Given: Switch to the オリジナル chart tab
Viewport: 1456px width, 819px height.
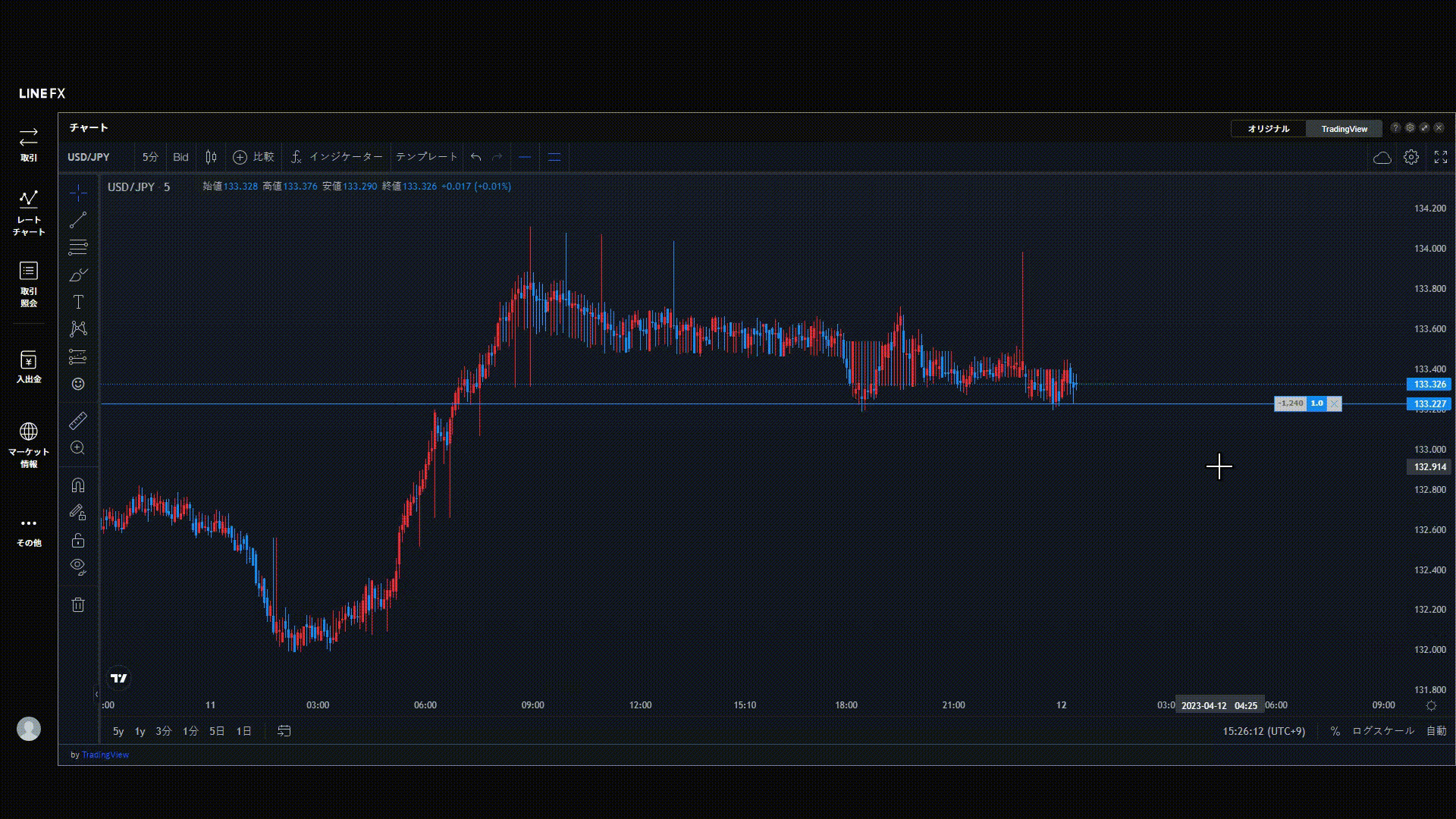Looking at the screenshot, I should pos(1268,129).
